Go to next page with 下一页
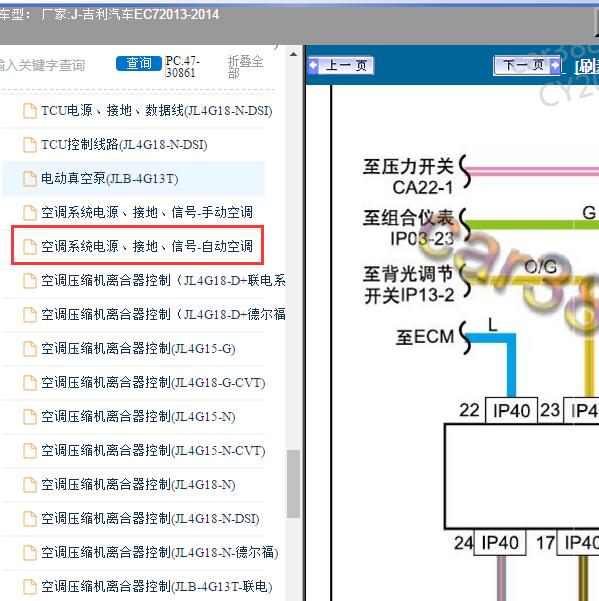Screen dimensions: 599x601 click(x=527, y=65)
